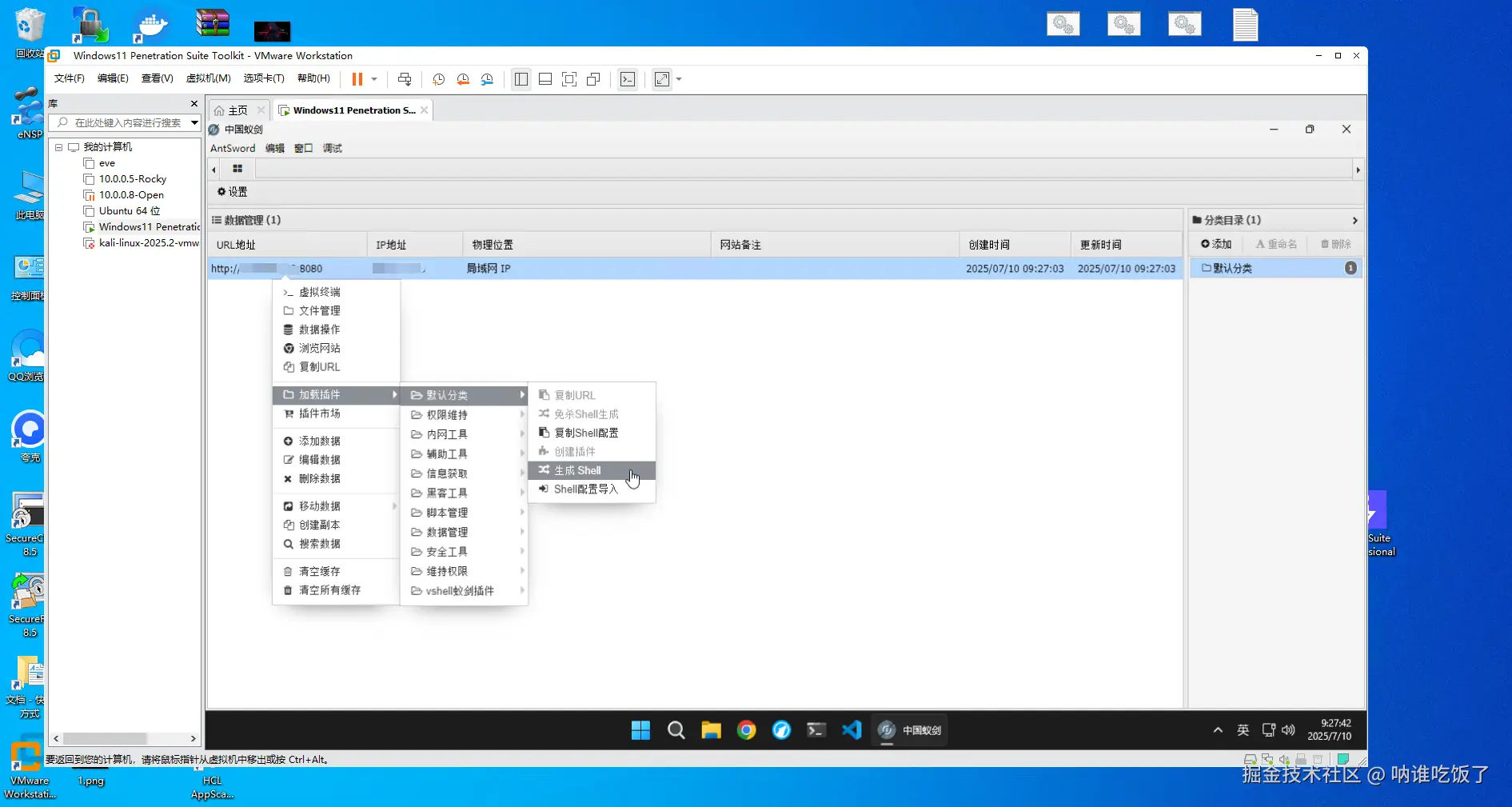Open the VMware 查看(V) menu

coord(157,78)
